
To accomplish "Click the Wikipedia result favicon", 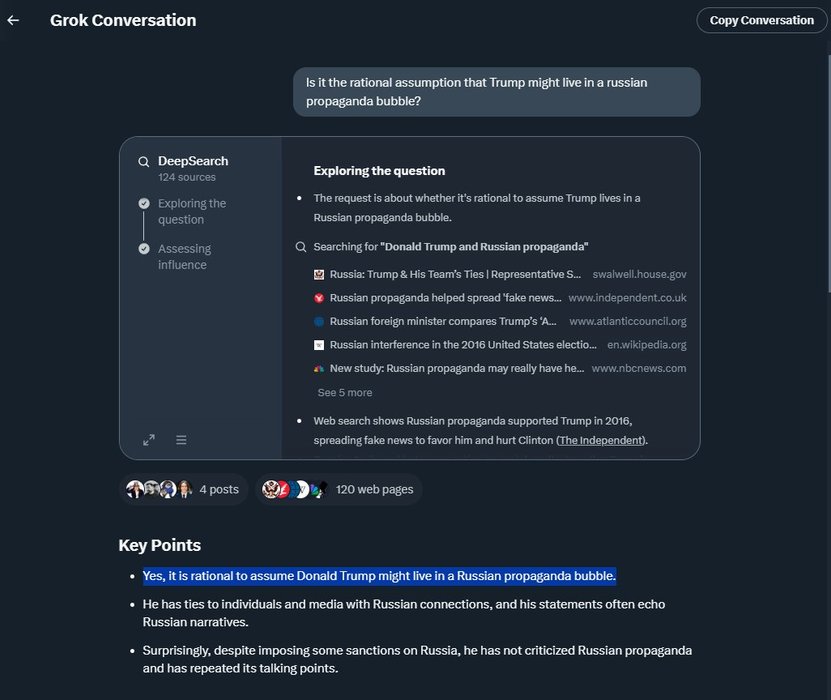I will pos(319,345).
